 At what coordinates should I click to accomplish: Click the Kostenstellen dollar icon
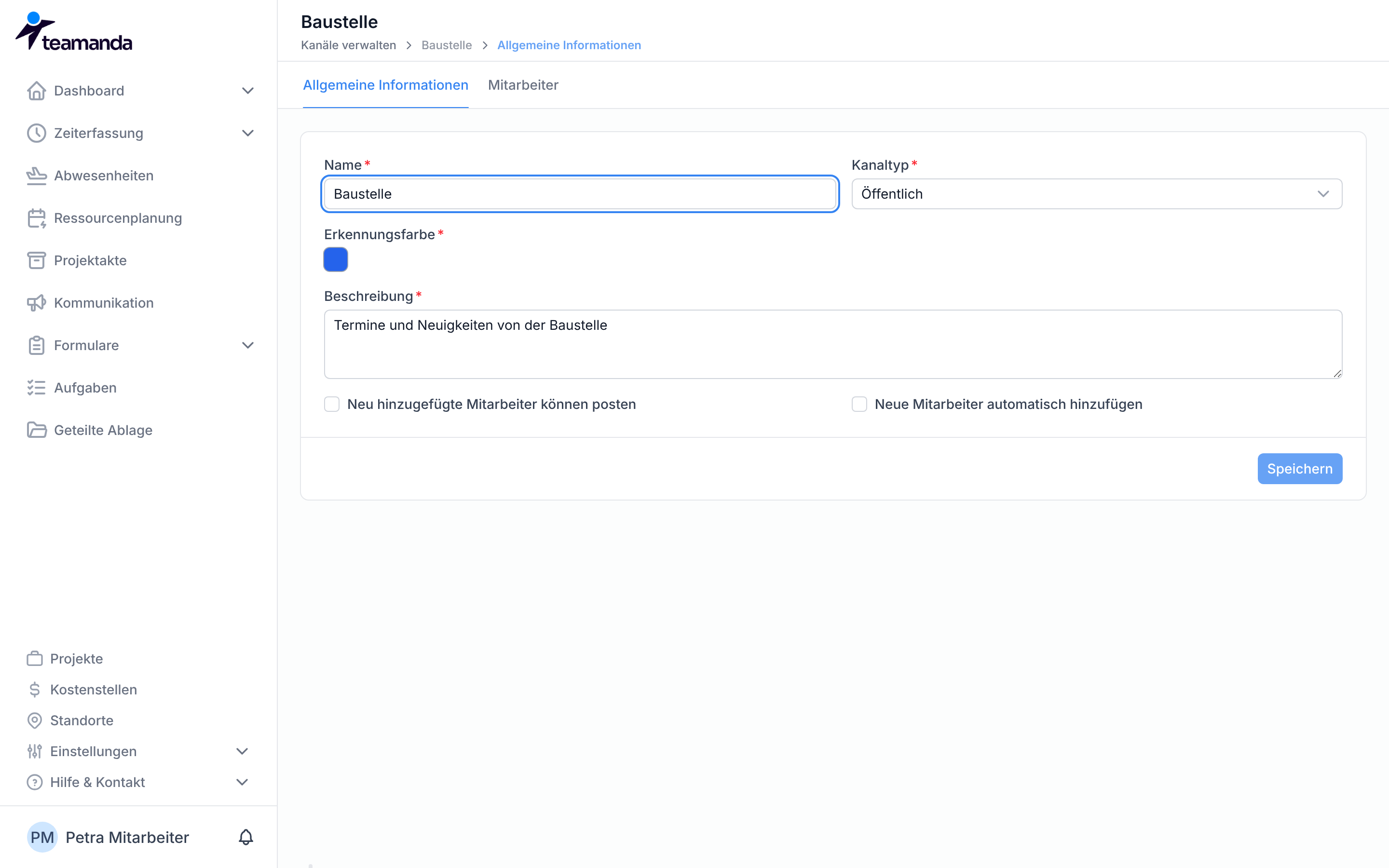point(34,690)
